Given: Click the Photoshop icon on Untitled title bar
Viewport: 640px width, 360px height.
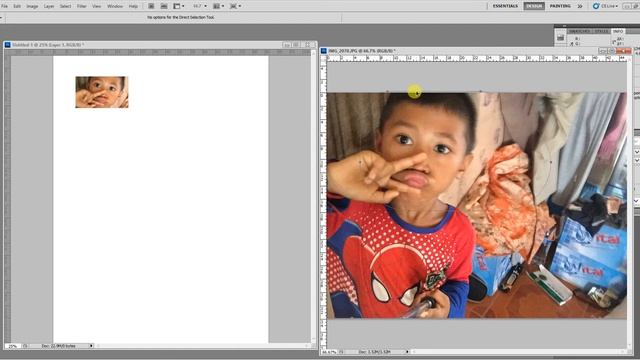Looking at the screenshot, I should (8, 44).
